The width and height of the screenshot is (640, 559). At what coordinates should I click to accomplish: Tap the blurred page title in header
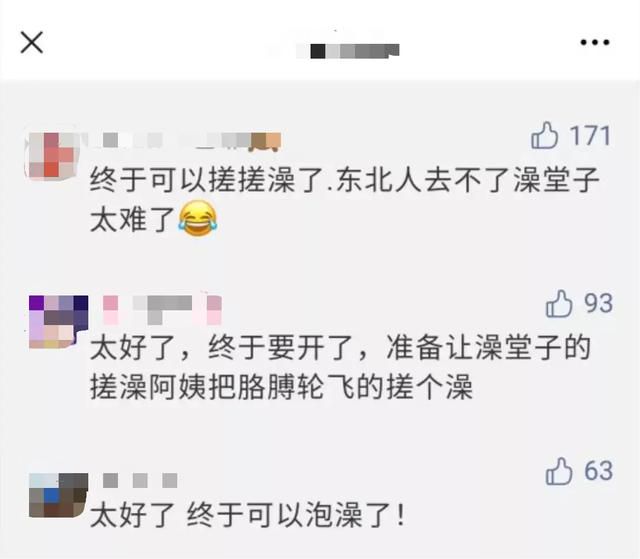tap(347, 51)
